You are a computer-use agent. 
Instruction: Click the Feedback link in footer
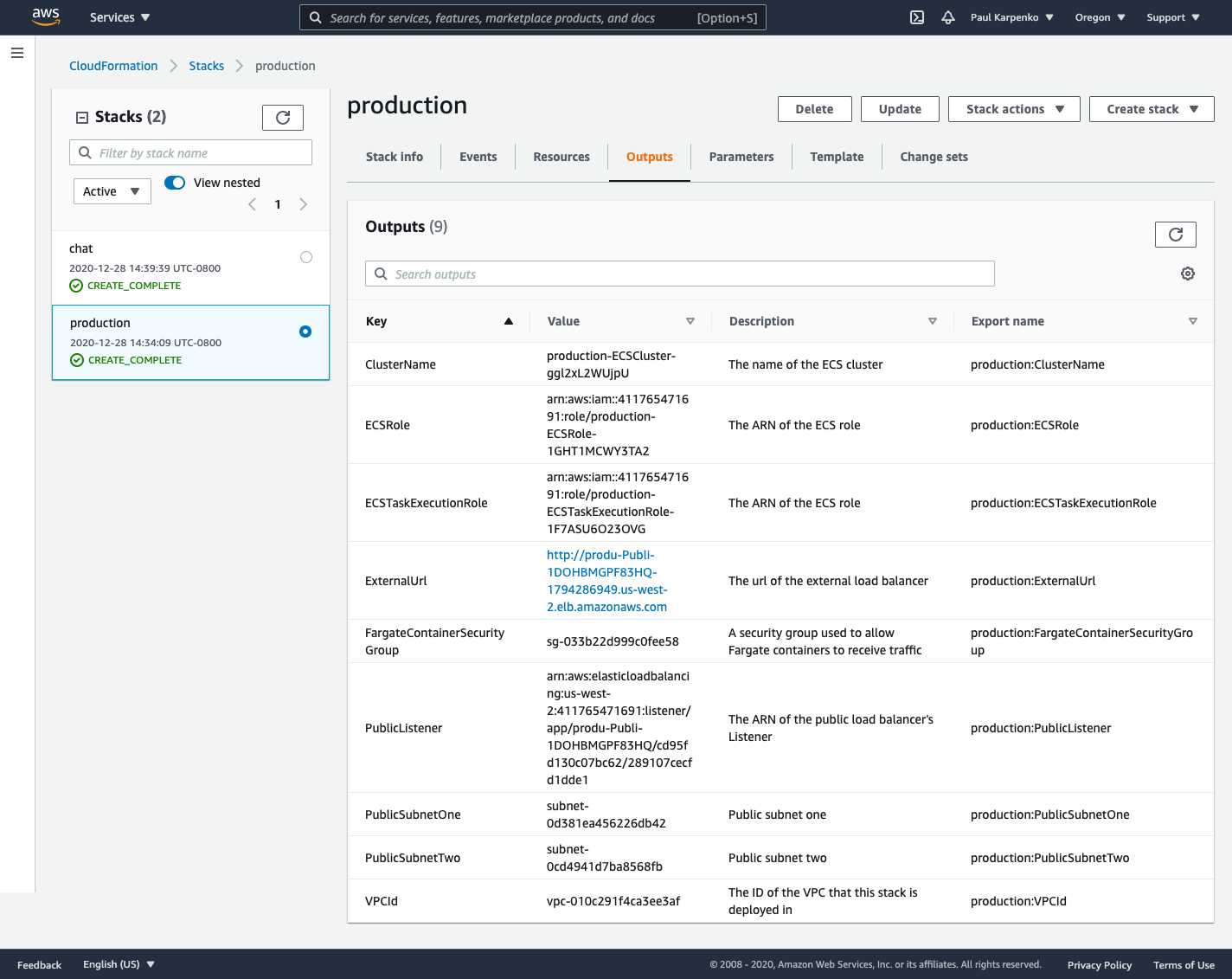tap(40, 965)
